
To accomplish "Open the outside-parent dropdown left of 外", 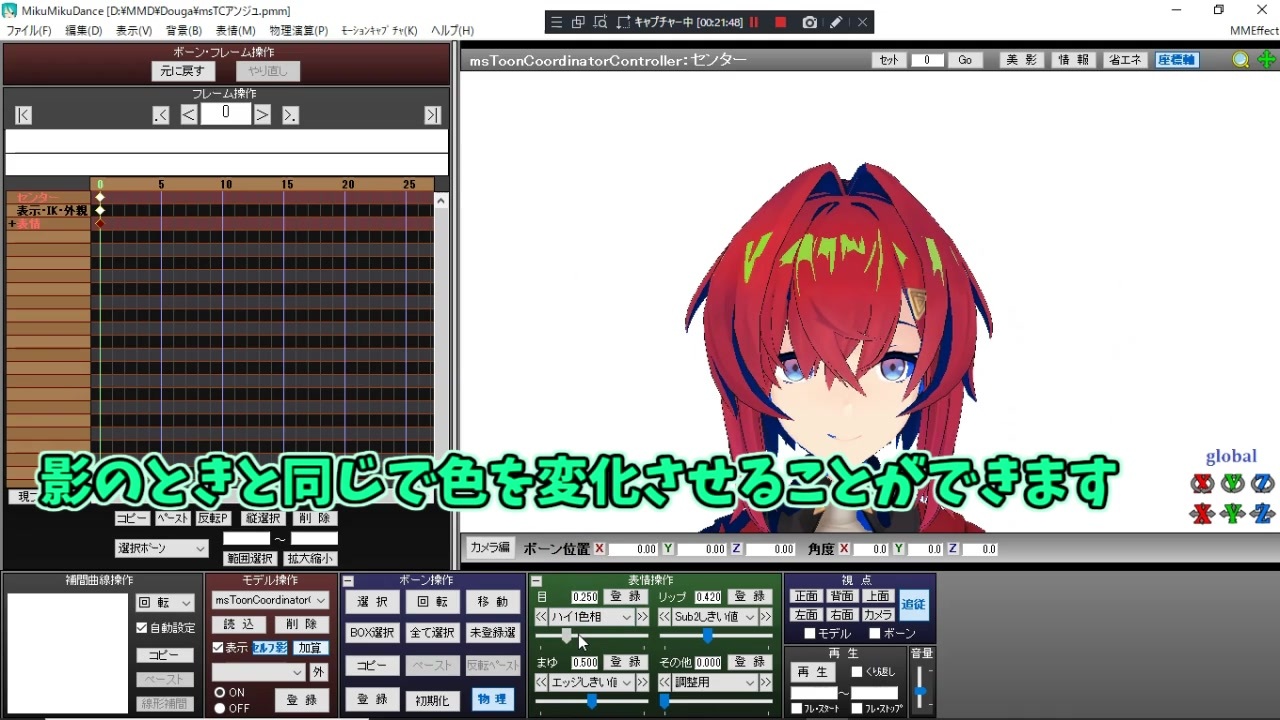I will 258,673.
